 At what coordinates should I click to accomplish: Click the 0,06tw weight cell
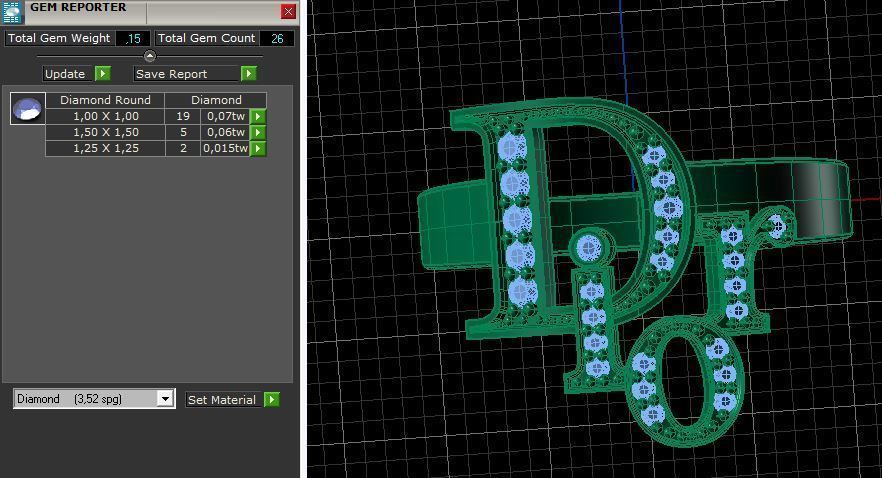225,132
